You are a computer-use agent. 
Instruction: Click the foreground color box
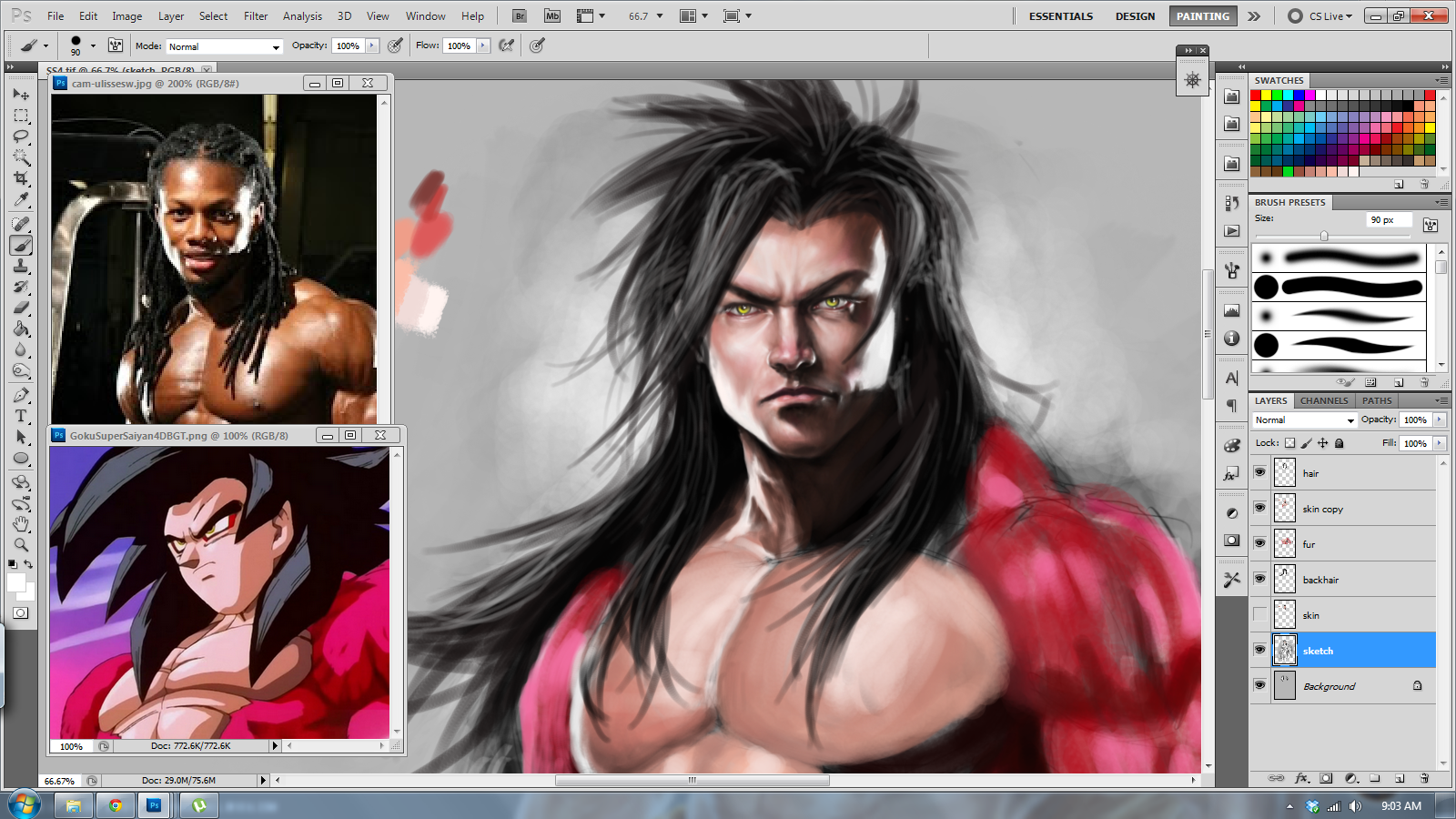coord(15,582)
